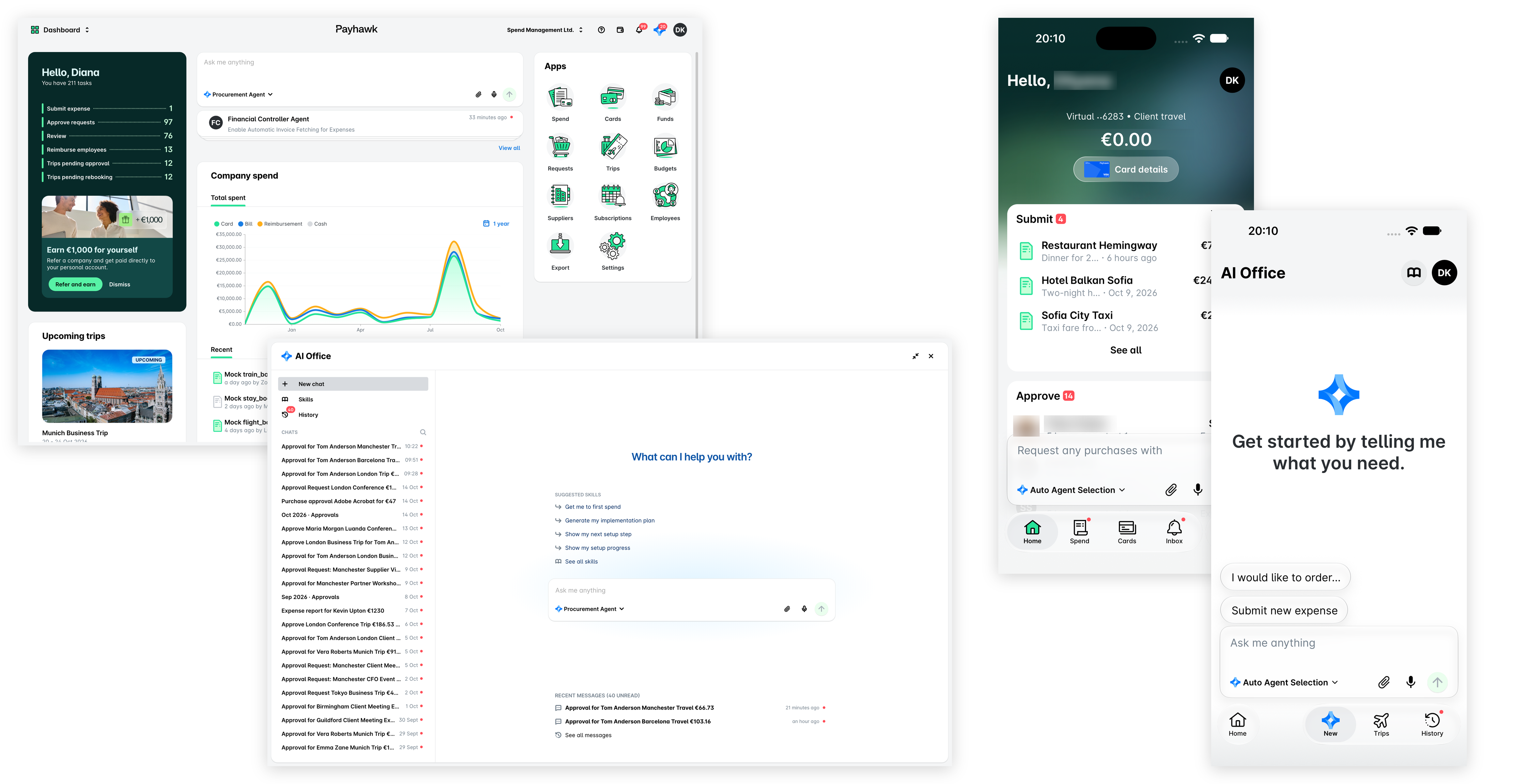Click 'Get me to first spend' skill
This screenshot has height=784, width=1531.
(592, 507)
